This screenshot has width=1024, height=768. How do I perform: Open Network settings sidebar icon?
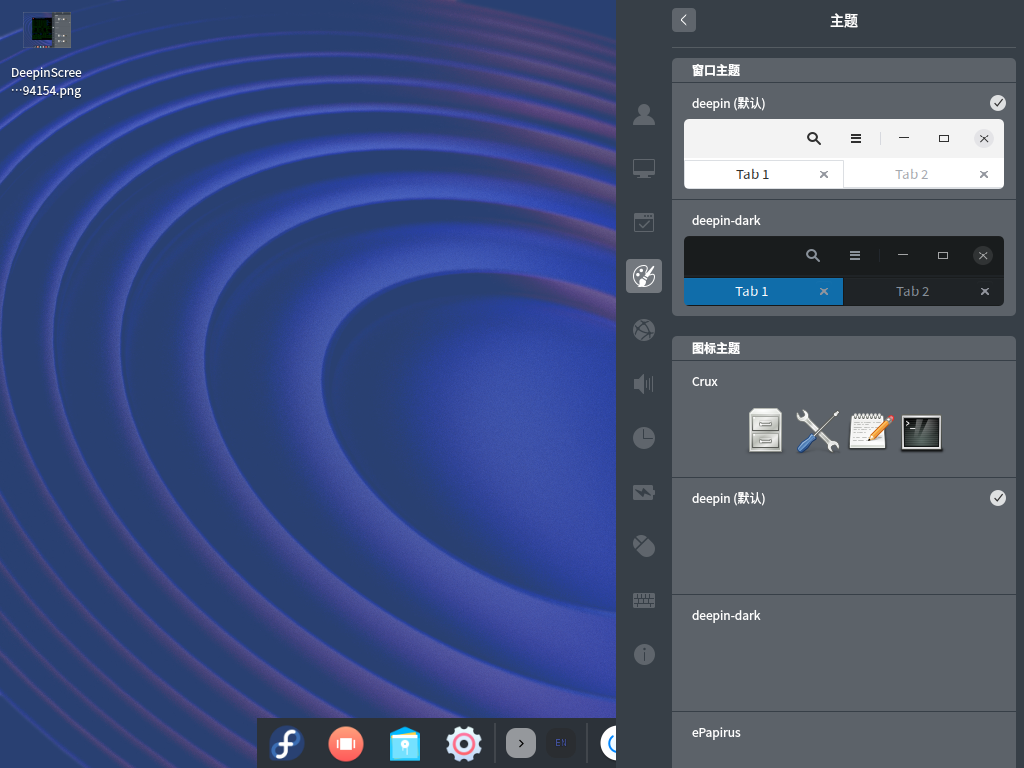(644, 330)
